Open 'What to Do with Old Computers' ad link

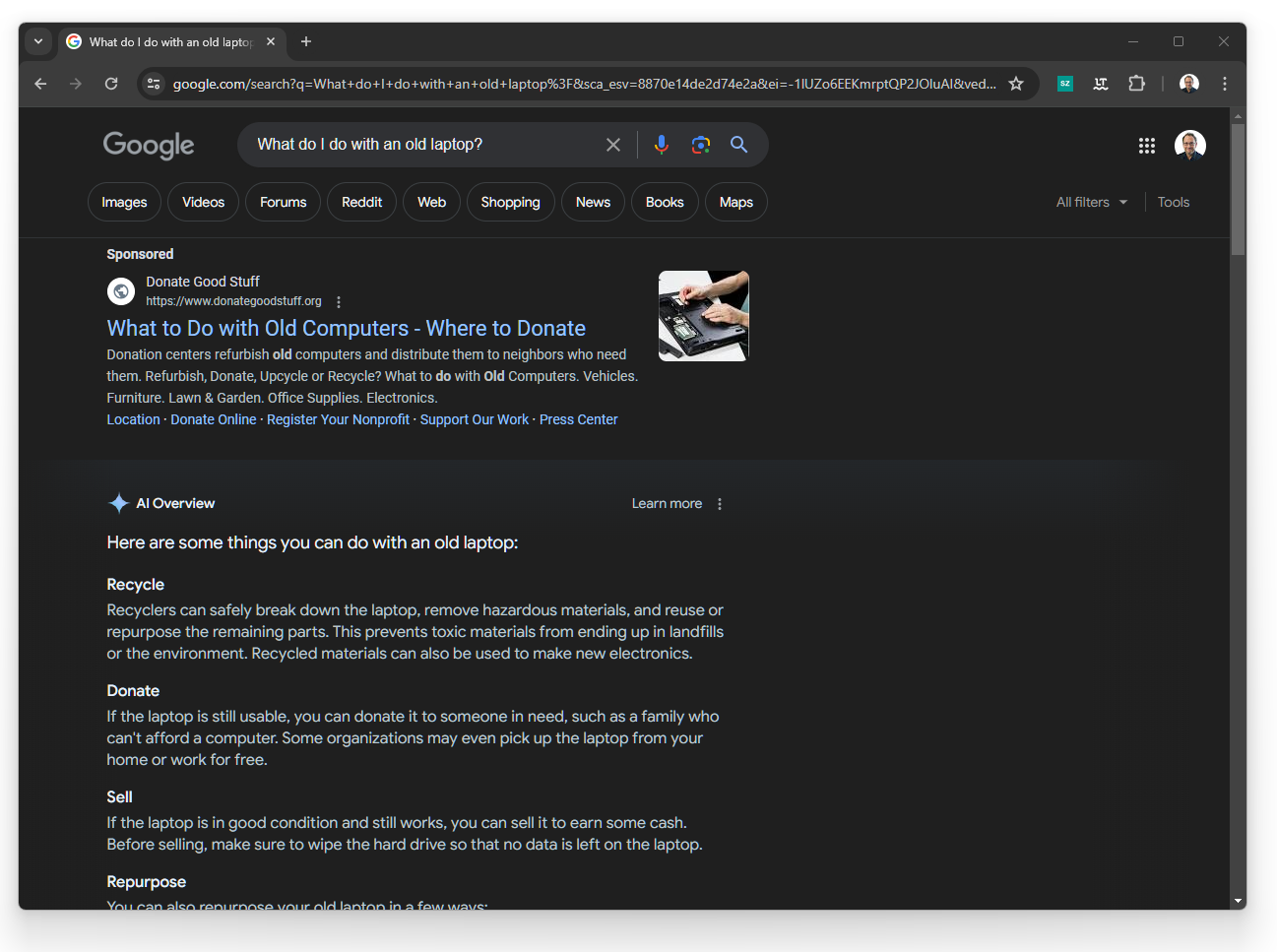346,329
